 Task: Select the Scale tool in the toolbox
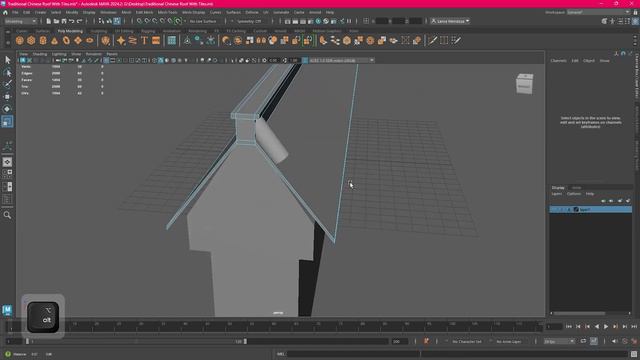pos(7,121)
